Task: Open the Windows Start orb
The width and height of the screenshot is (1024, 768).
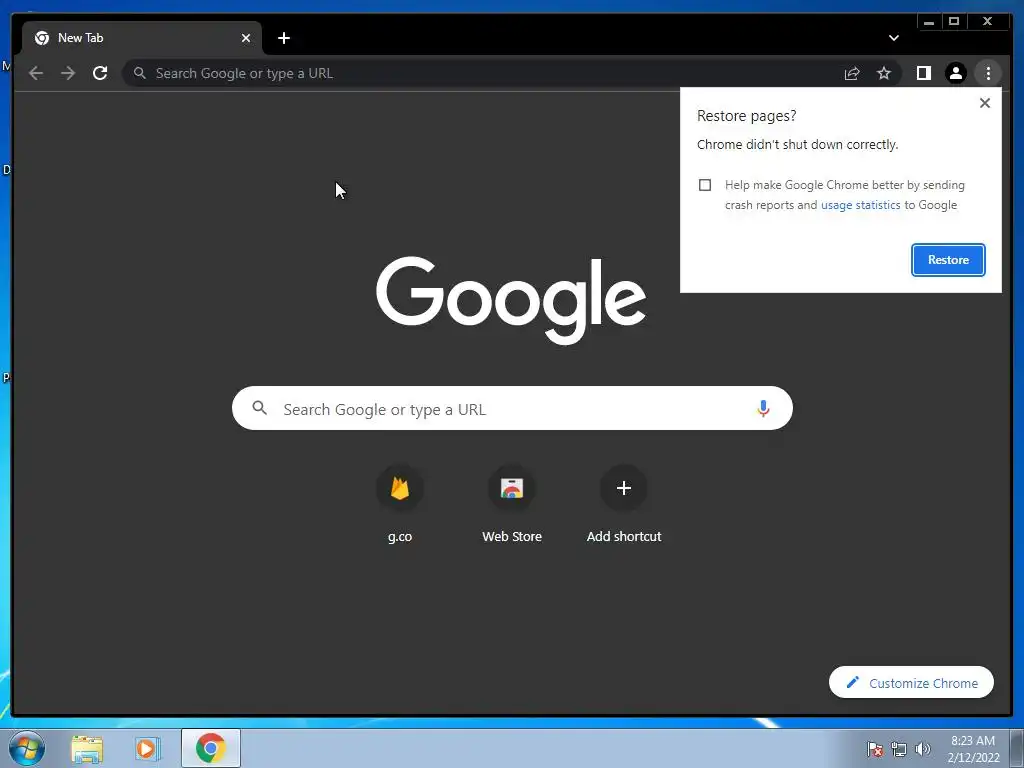Action: click(27, 748)
